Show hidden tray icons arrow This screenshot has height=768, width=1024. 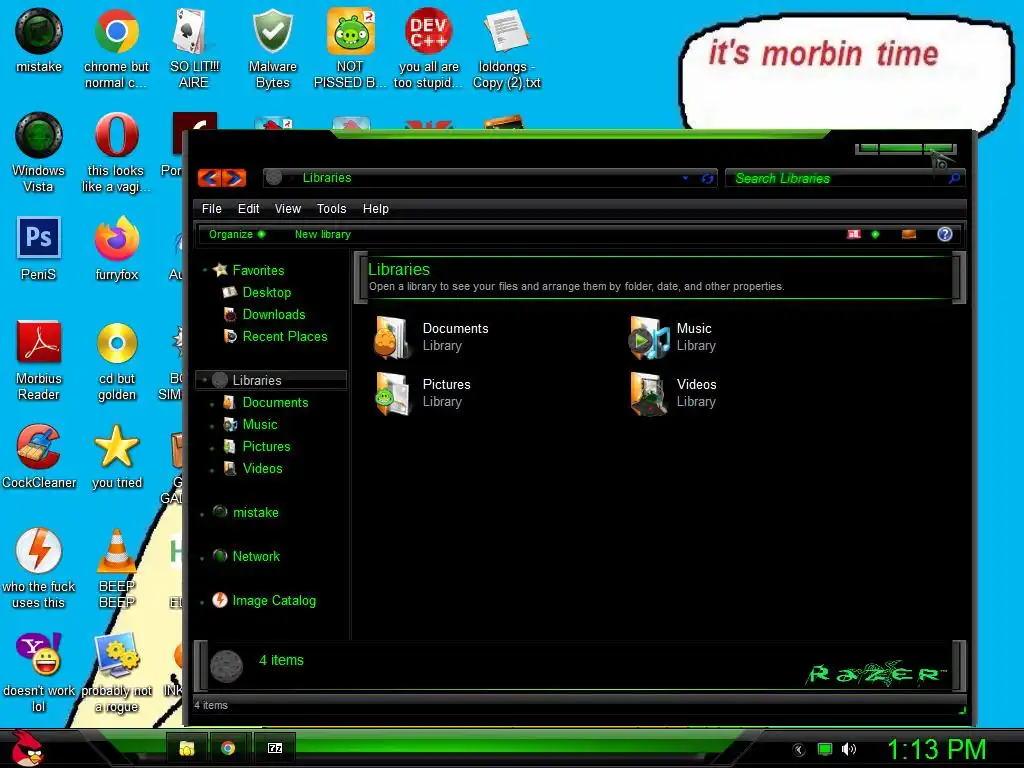point(799,750)
